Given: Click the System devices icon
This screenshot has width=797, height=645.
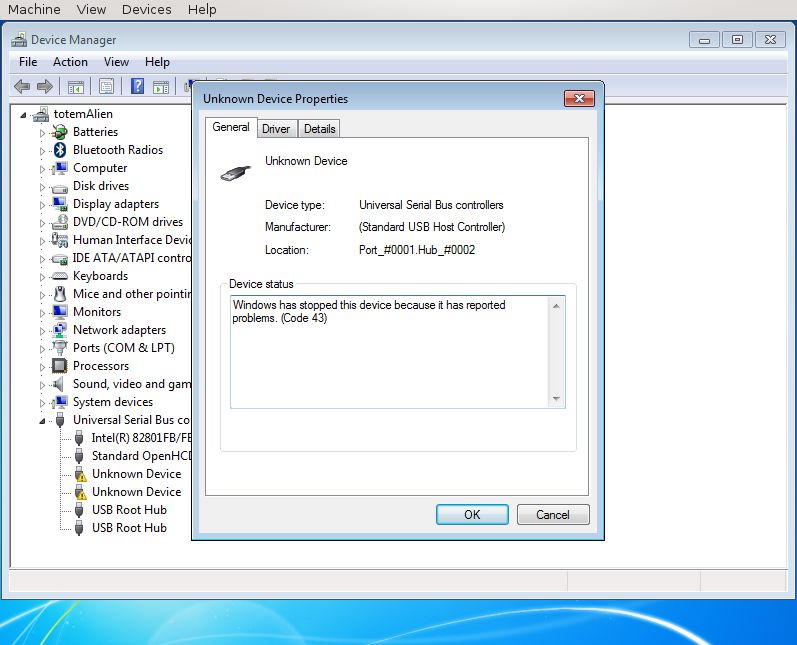Looking at the screenshot, I should click(59, 402).
